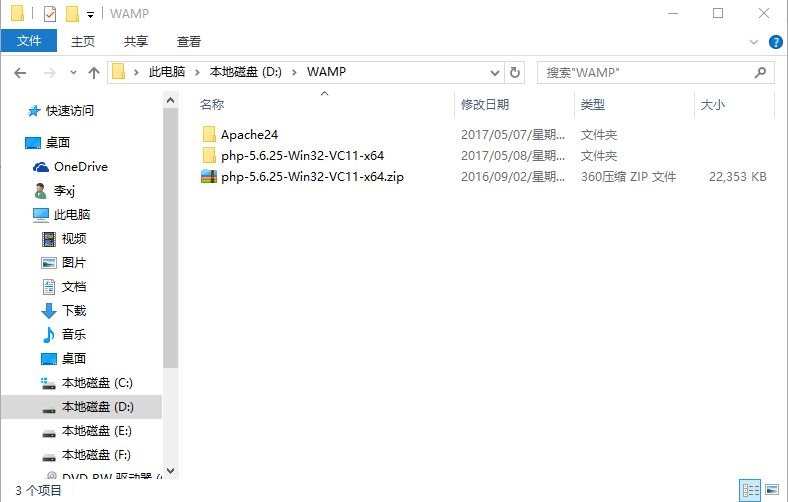This screenshot has width=788, height=502.
Task: Open the recent locations dropdown arrow
Action: [x=73, y=73]
